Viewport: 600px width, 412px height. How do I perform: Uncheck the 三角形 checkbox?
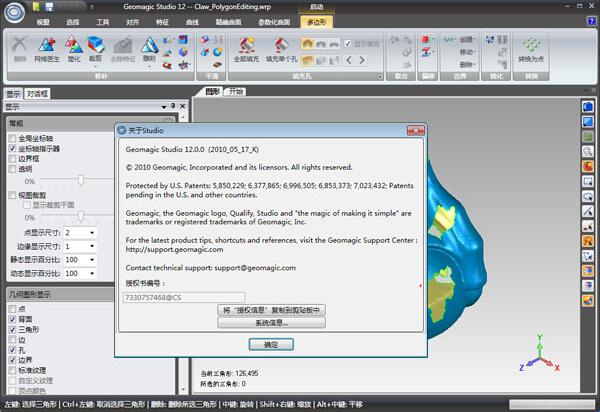12,329
